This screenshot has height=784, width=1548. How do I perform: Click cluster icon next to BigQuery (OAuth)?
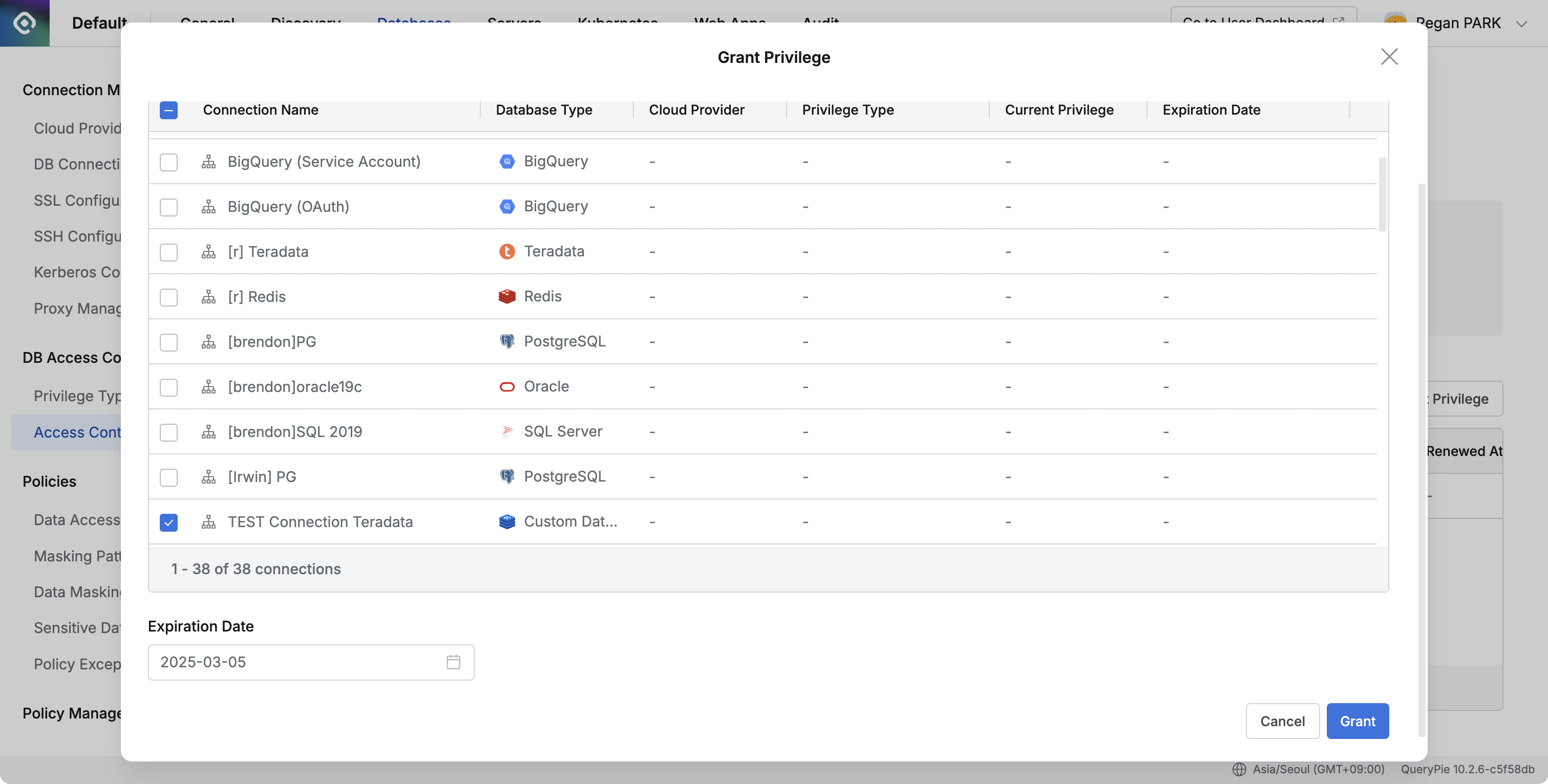coord(208,207)
